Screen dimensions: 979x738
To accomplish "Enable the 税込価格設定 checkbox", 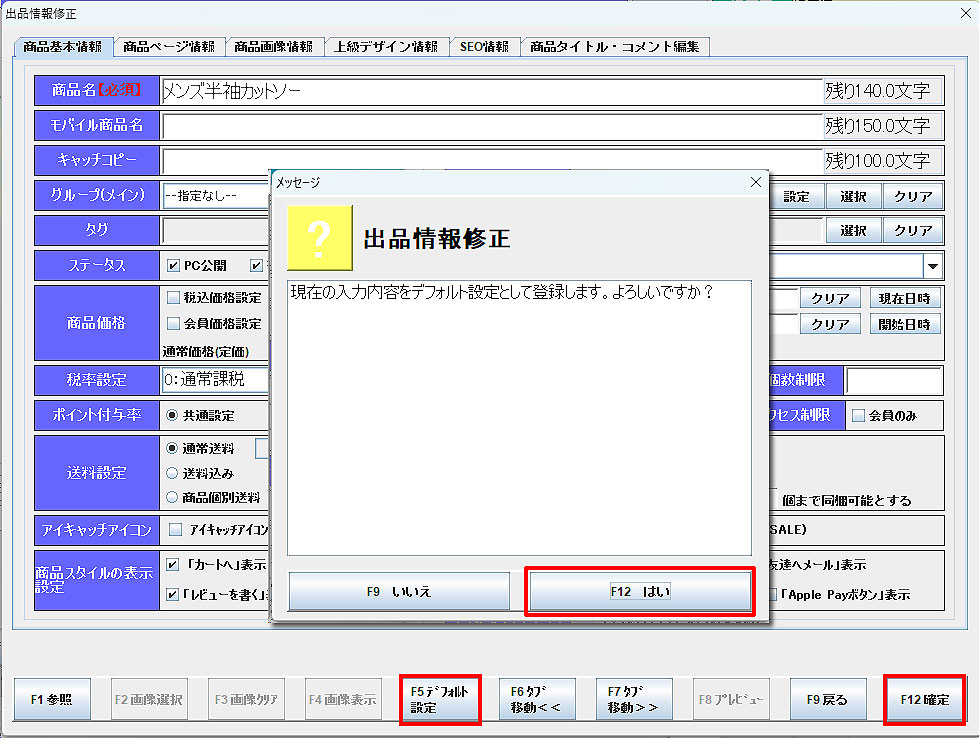I will pos(174,298).
